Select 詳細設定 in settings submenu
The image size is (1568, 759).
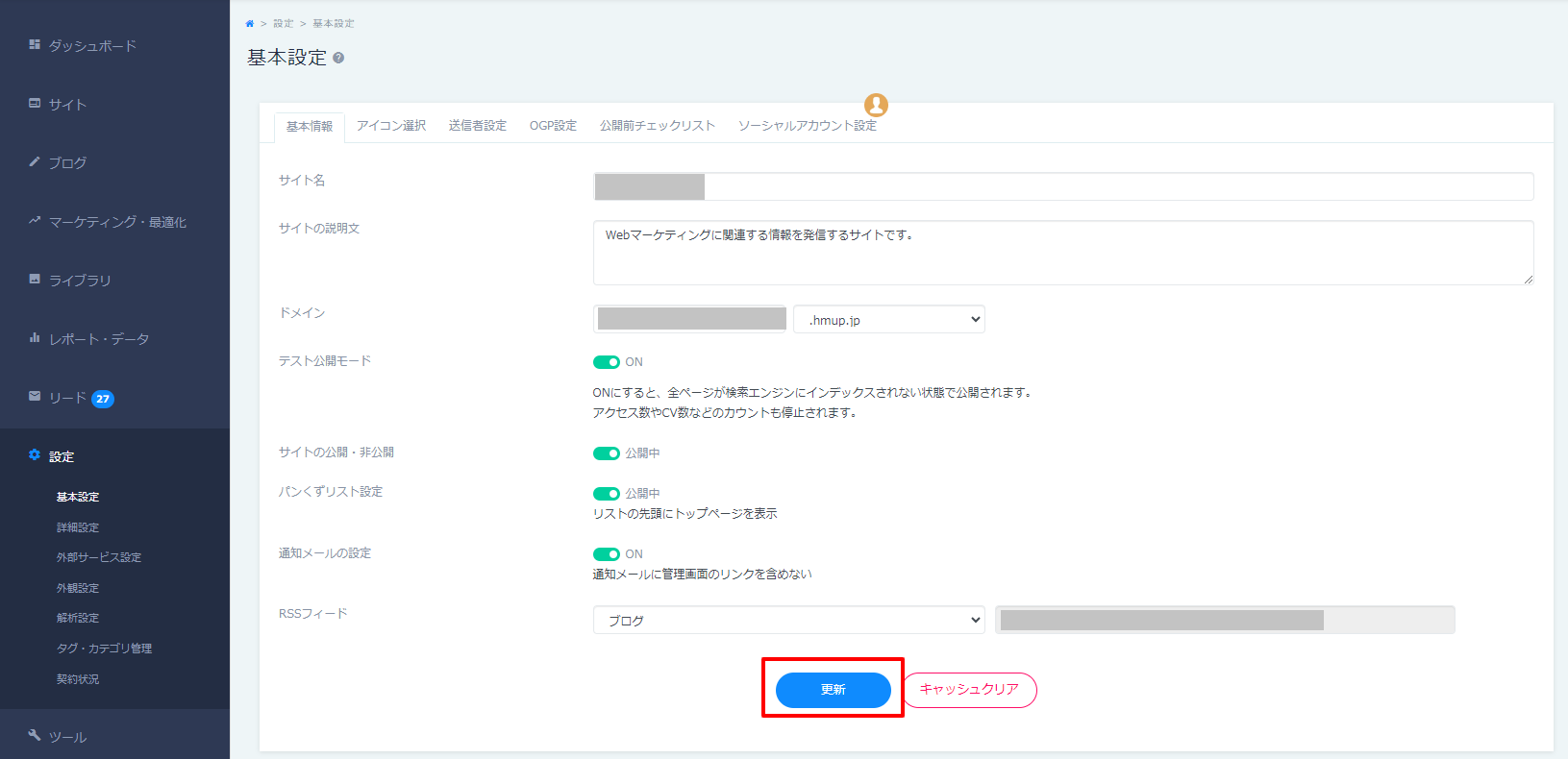coord(78,528)
